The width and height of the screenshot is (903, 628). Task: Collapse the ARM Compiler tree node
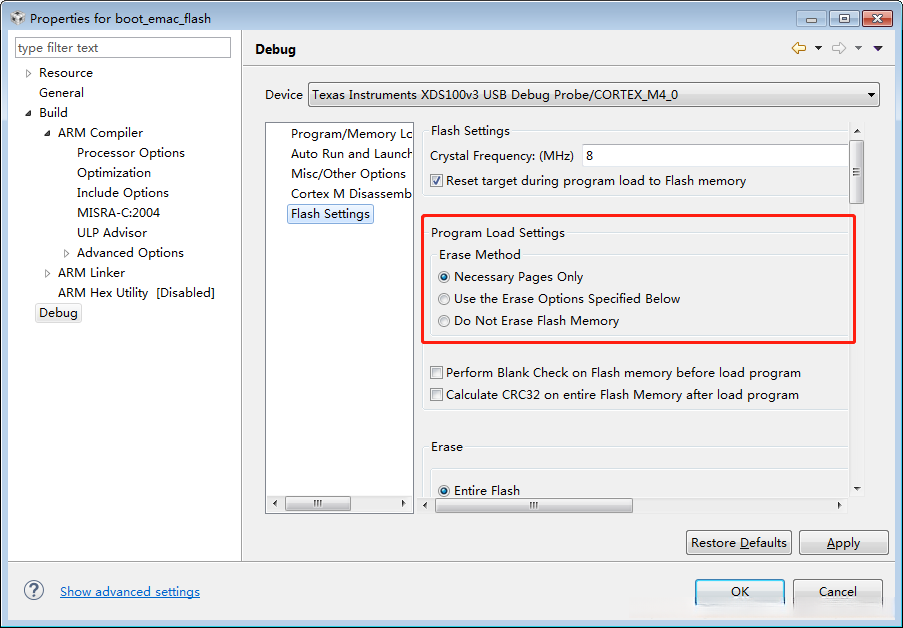click(x=47, y=133)
